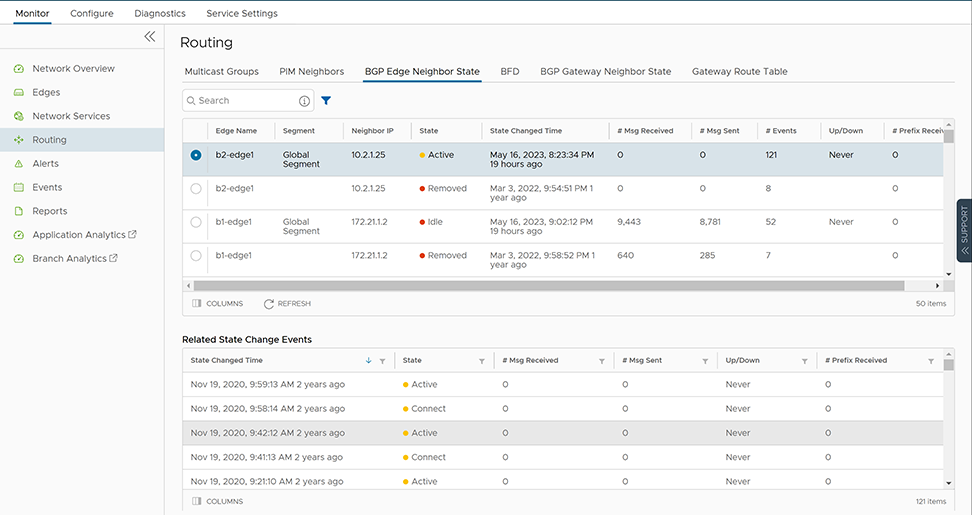Open the Diagnostics top menu

tap(160, 14)
